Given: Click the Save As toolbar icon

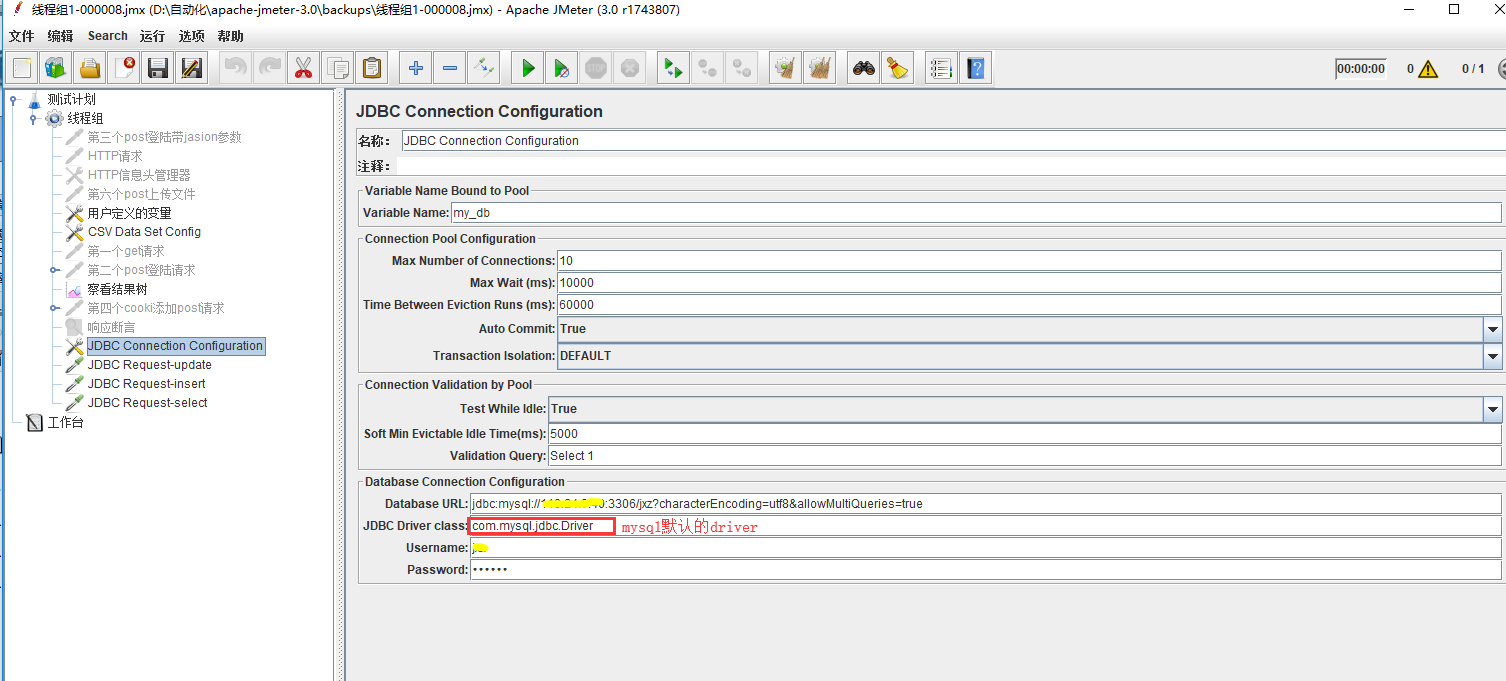Looking at the screenshot, I should [x=191, y=68].
